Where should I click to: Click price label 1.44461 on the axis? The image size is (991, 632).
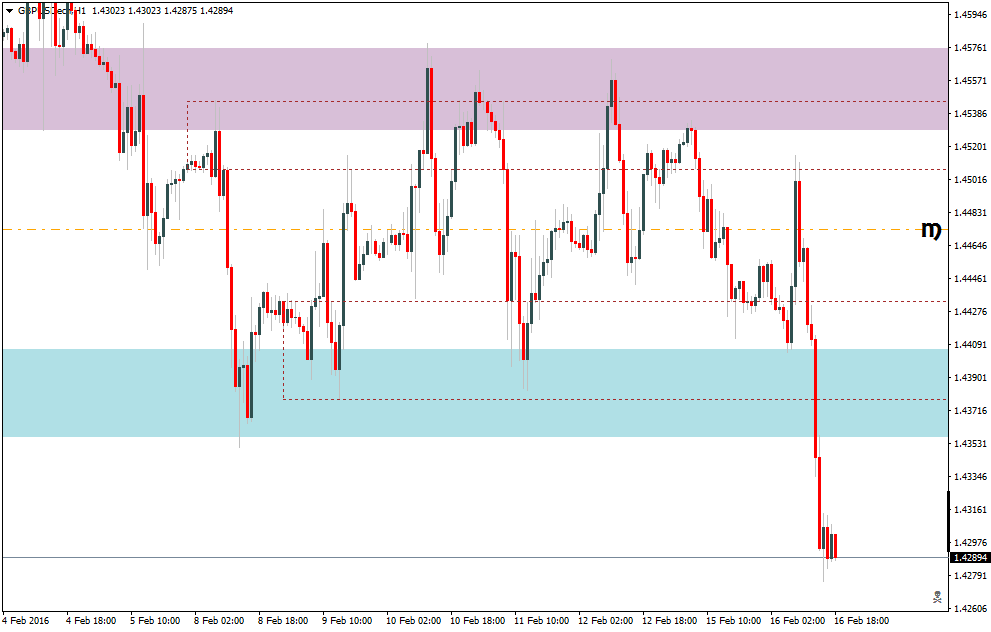(970, 278)
